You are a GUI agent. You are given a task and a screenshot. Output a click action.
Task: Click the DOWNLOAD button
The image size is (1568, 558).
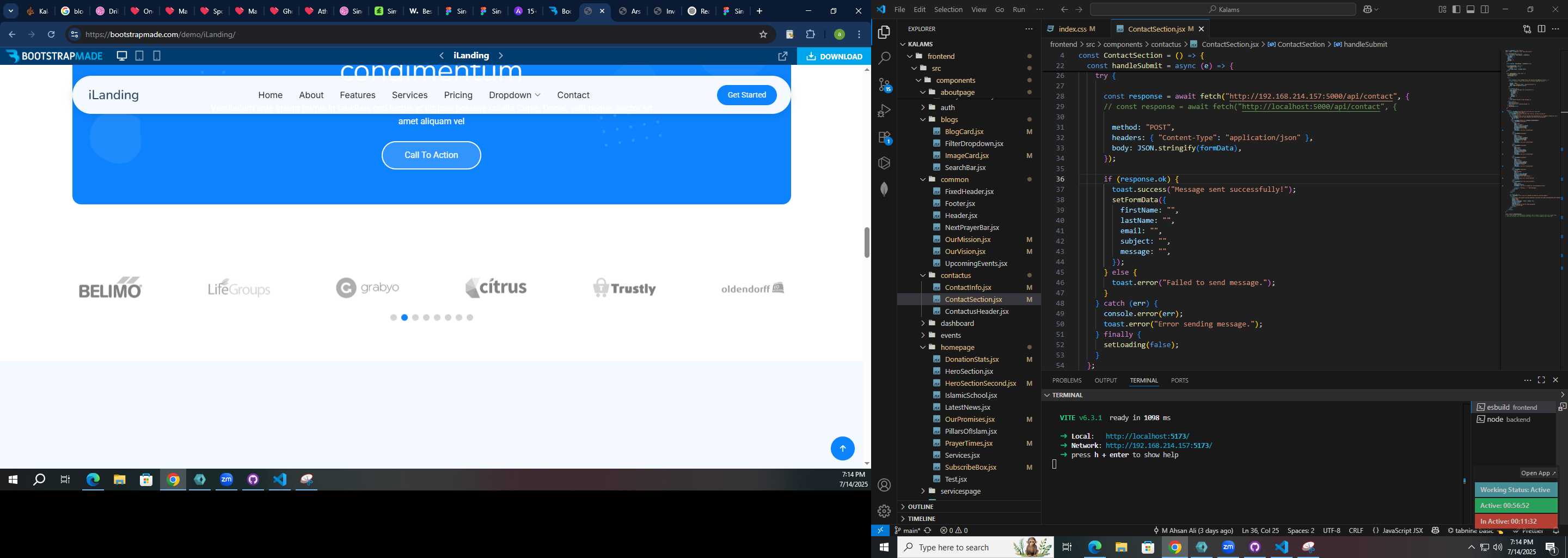point(834,56)
